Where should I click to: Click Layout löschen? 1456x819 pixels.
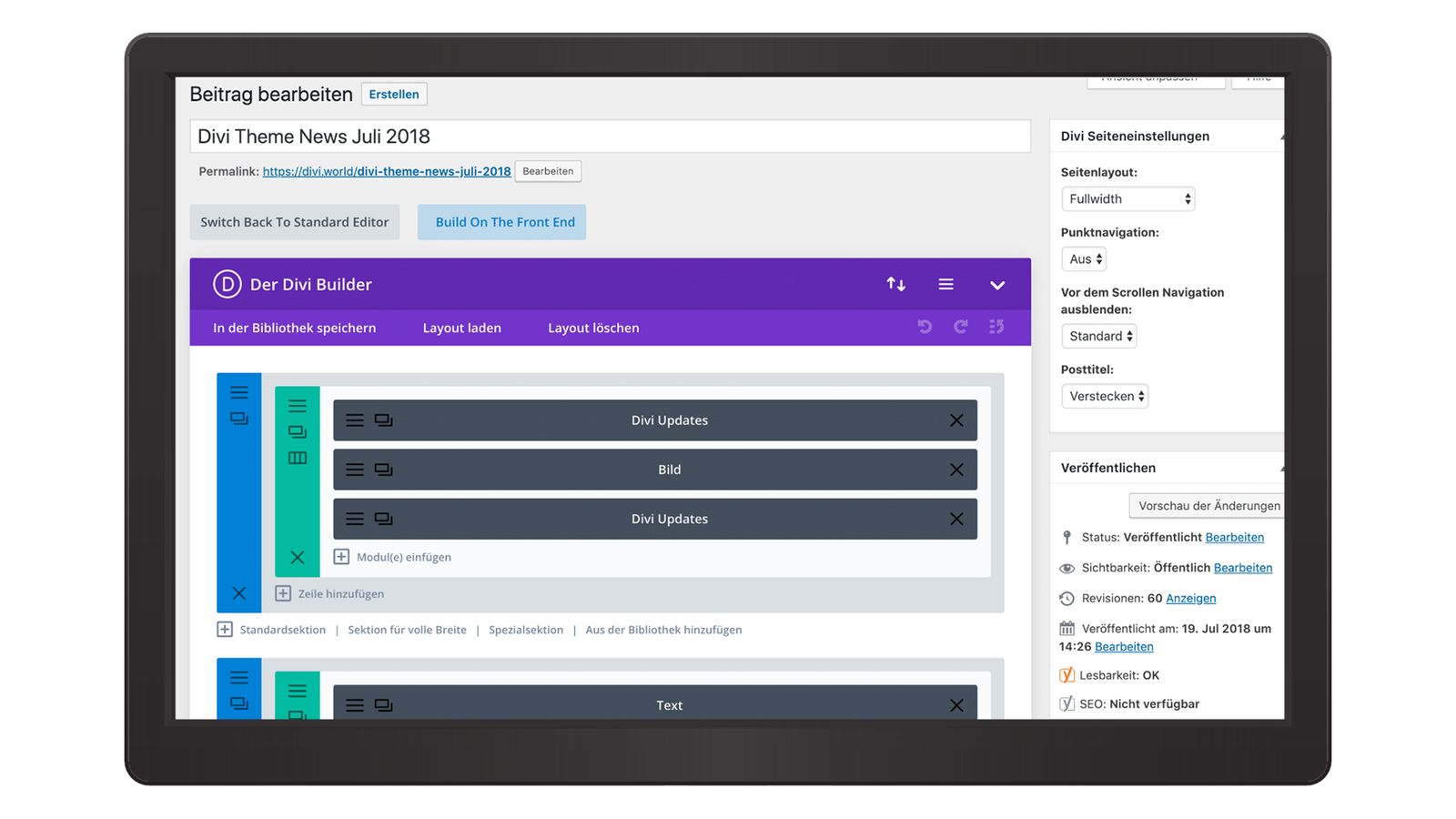(593, 328)
